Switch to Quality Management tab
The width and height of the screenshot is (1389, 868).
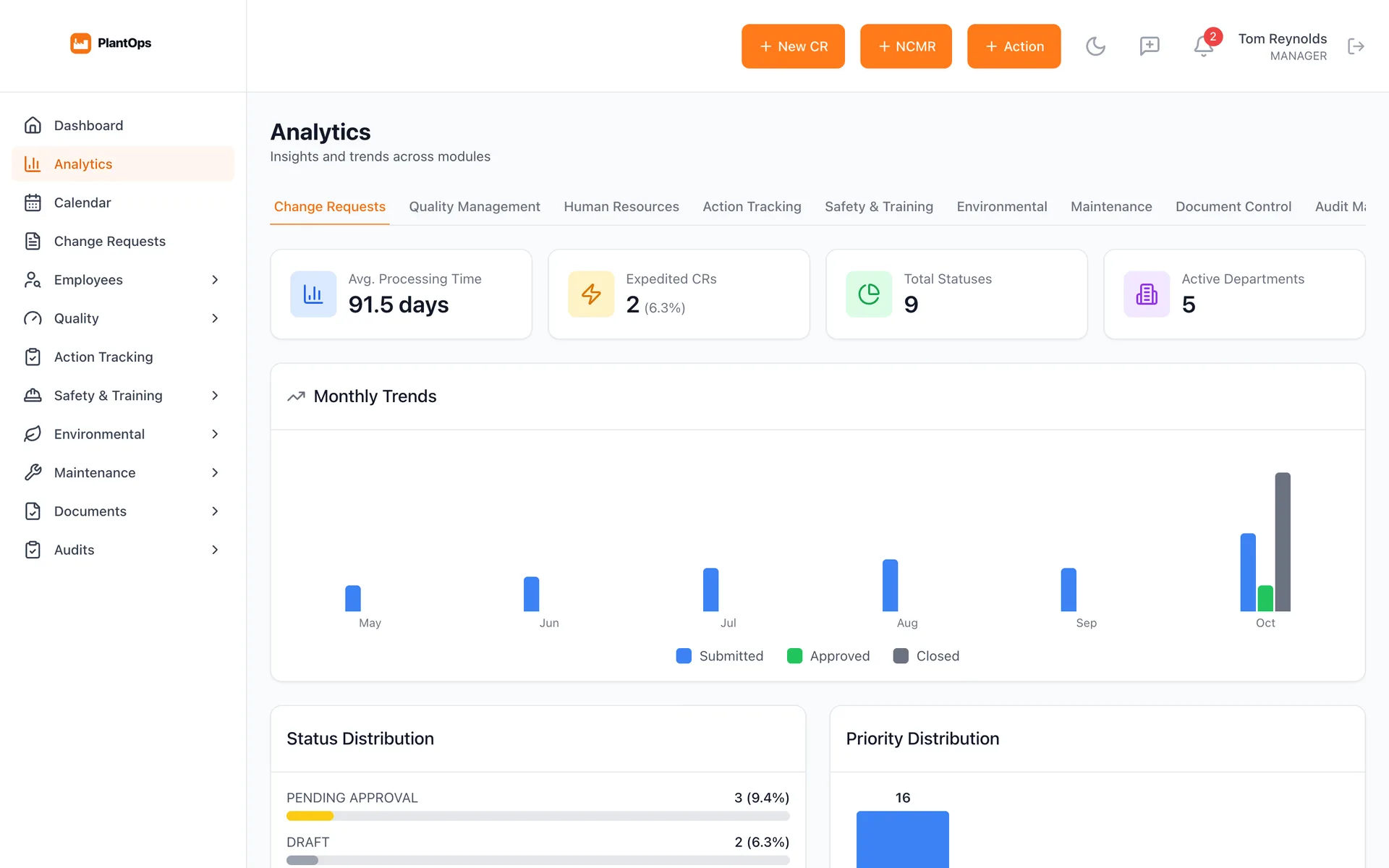pos(475,207)
